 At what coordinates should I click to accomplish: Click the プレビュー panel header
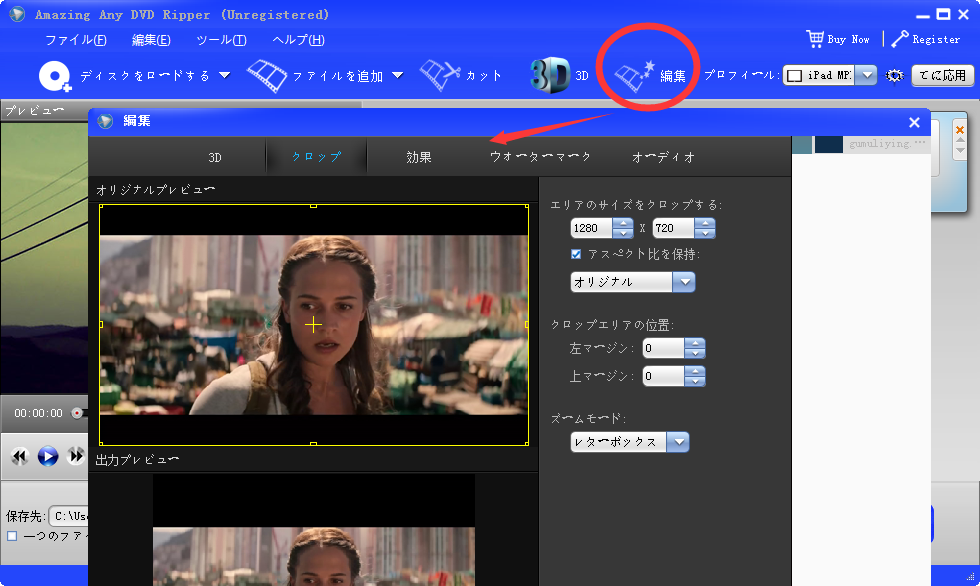click(34, 111)
